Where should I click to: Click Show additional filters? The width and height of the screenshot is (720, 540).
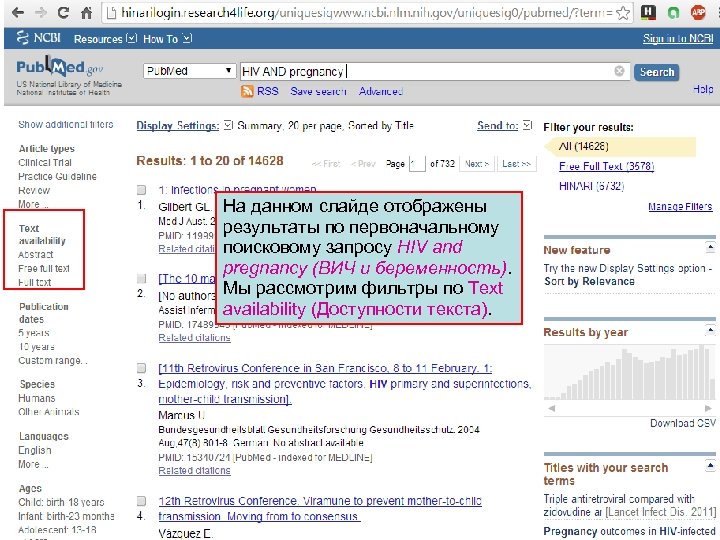(66, 124)
